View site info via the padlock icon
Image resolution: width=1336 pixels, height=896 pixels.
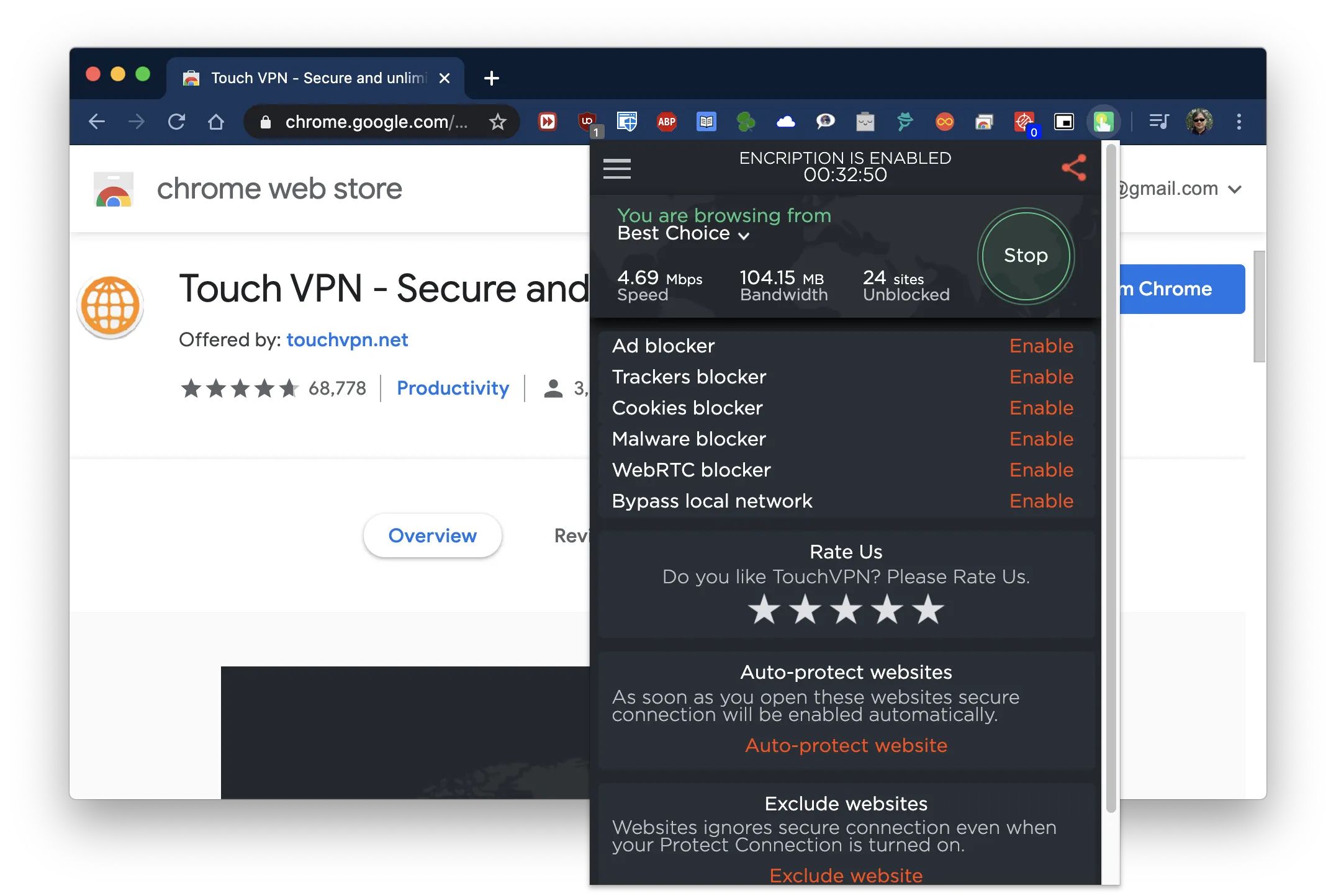[x=266, y=122]
